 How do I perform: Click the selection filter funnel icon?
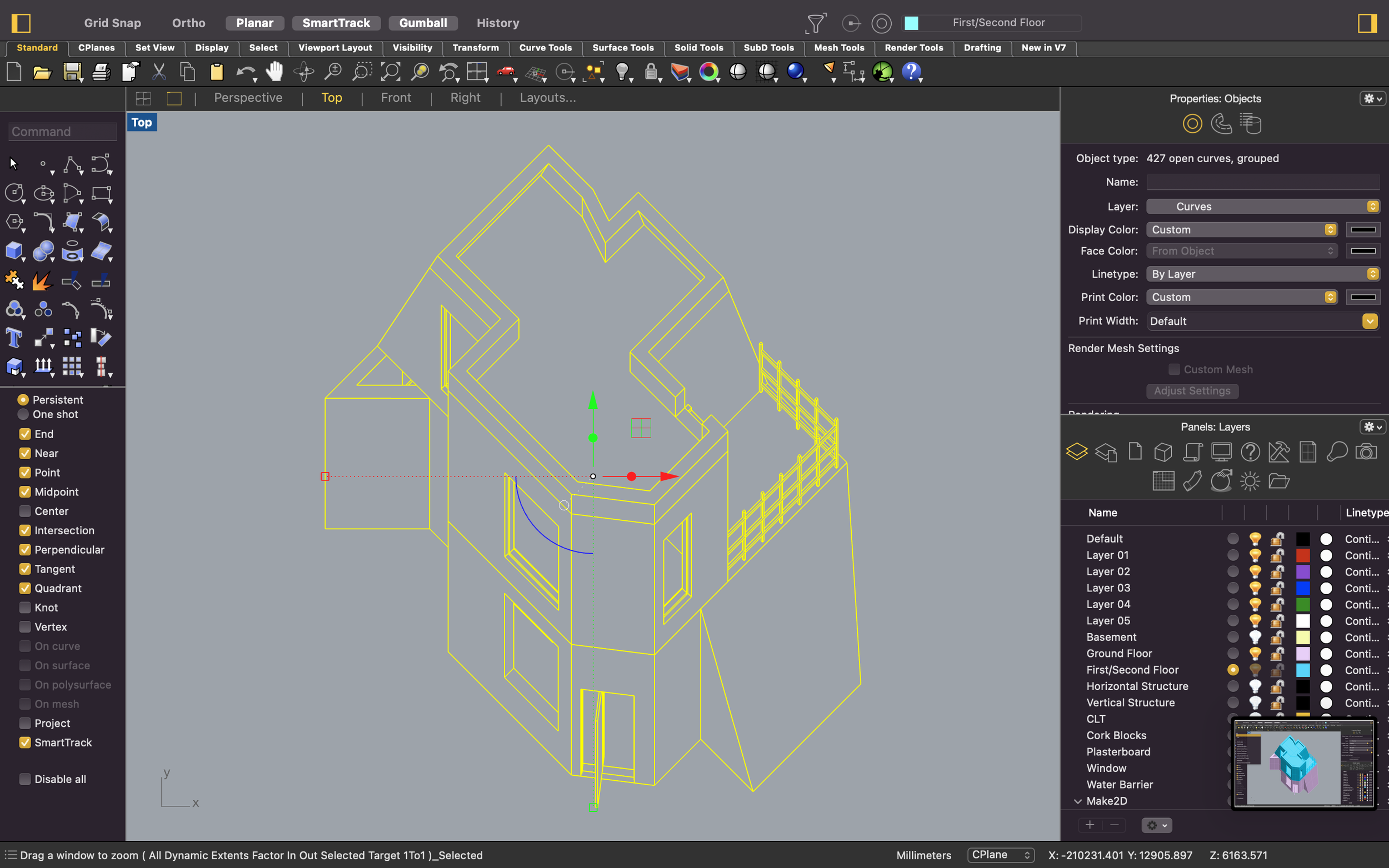(x=816, y=23)
